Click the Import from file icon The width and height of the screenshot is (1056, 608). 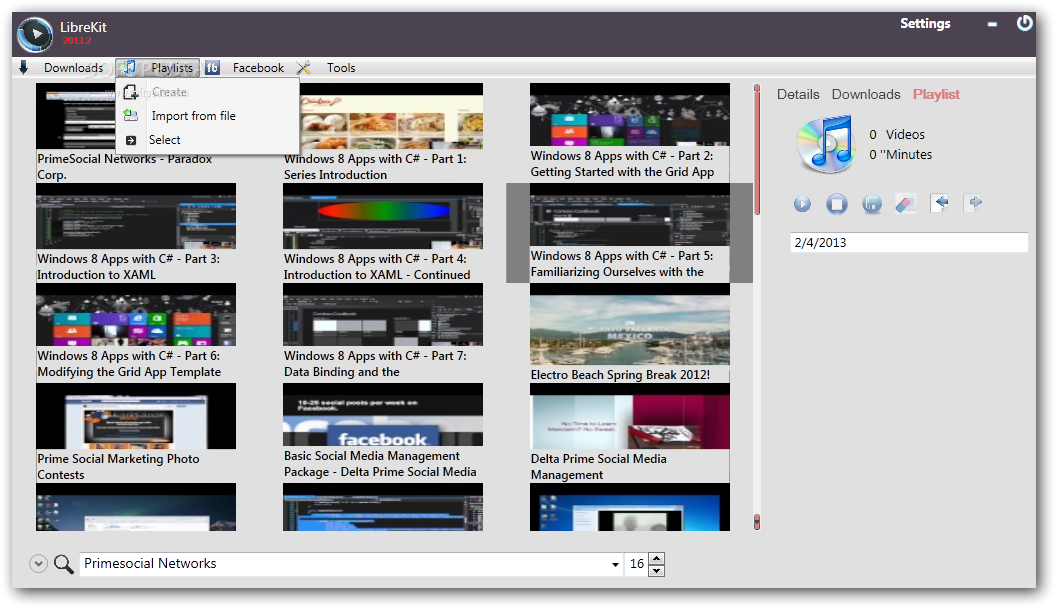pos(131,115)
